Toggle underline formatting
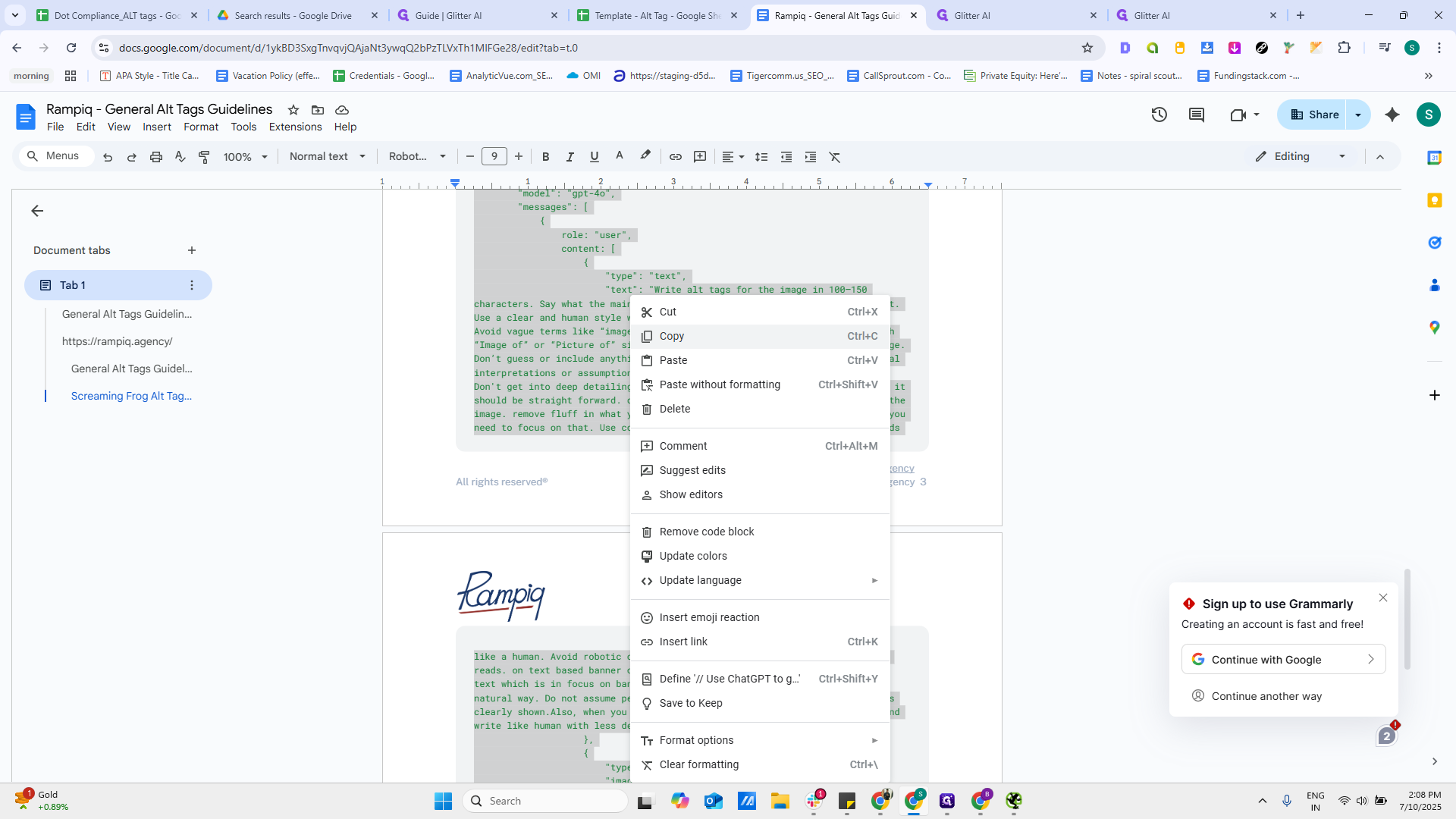 click(x=594, y=157)
